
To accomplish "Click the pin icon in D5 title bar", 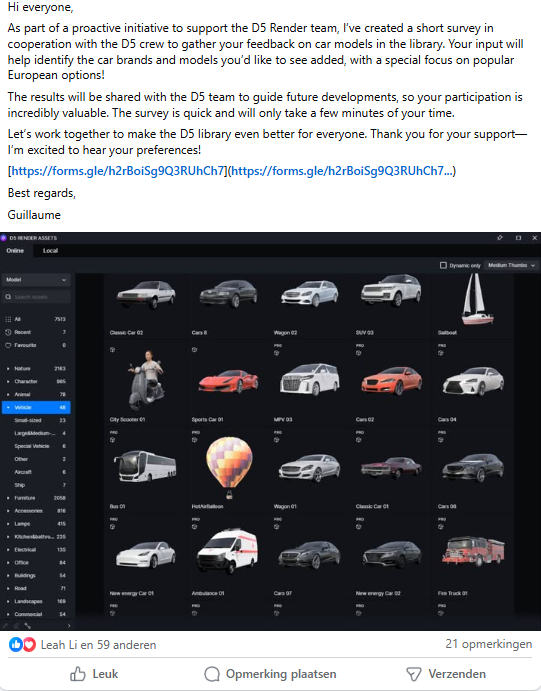I will [500, 238].
